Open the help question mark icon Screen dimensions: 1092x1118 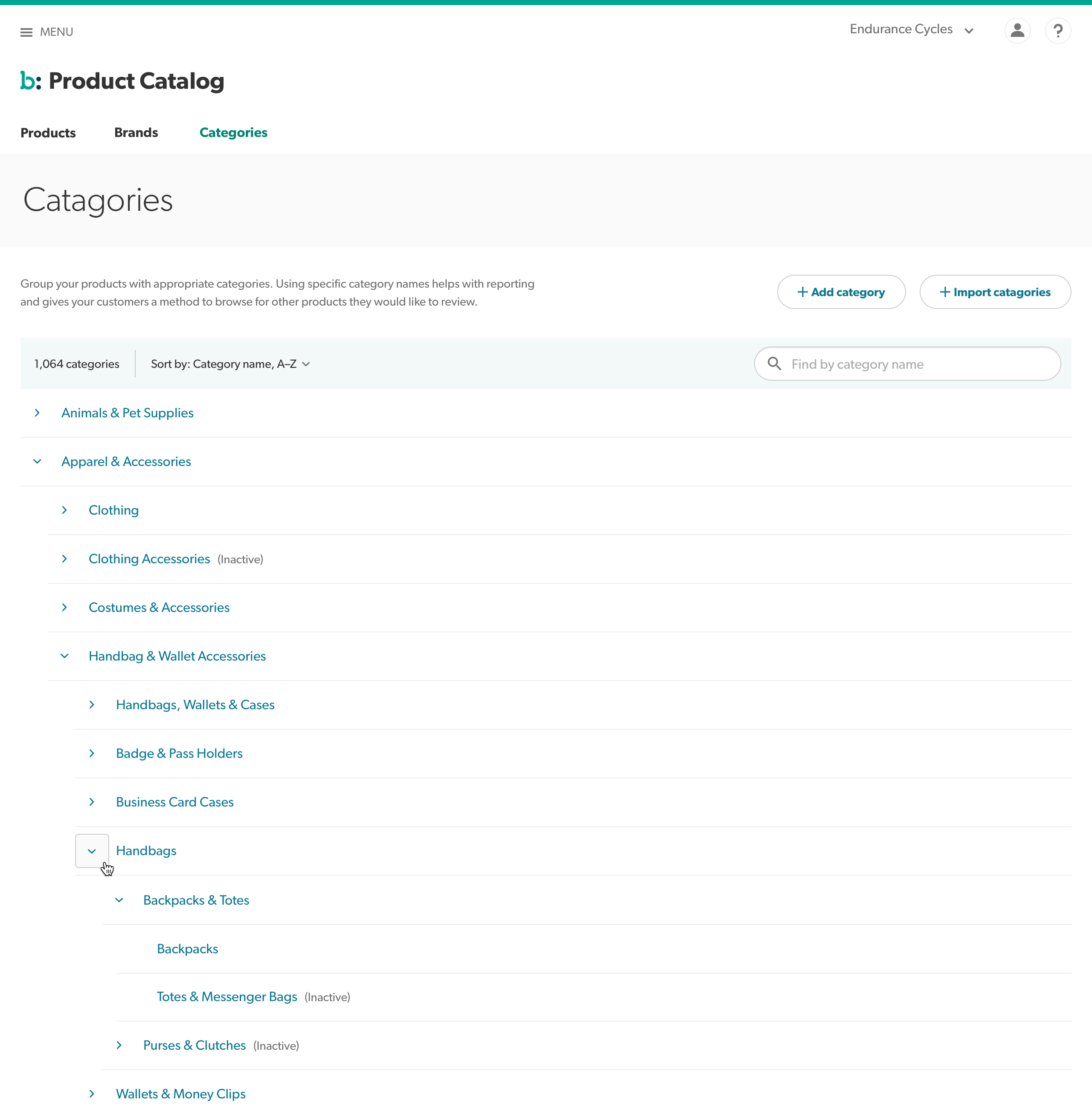1058,30
